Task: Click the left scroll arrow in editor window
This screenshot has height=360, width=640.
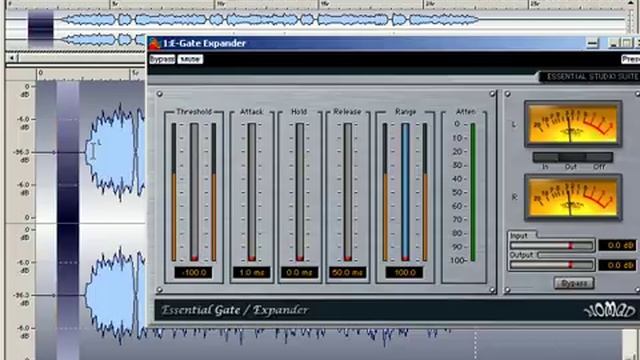Action: 12,58
